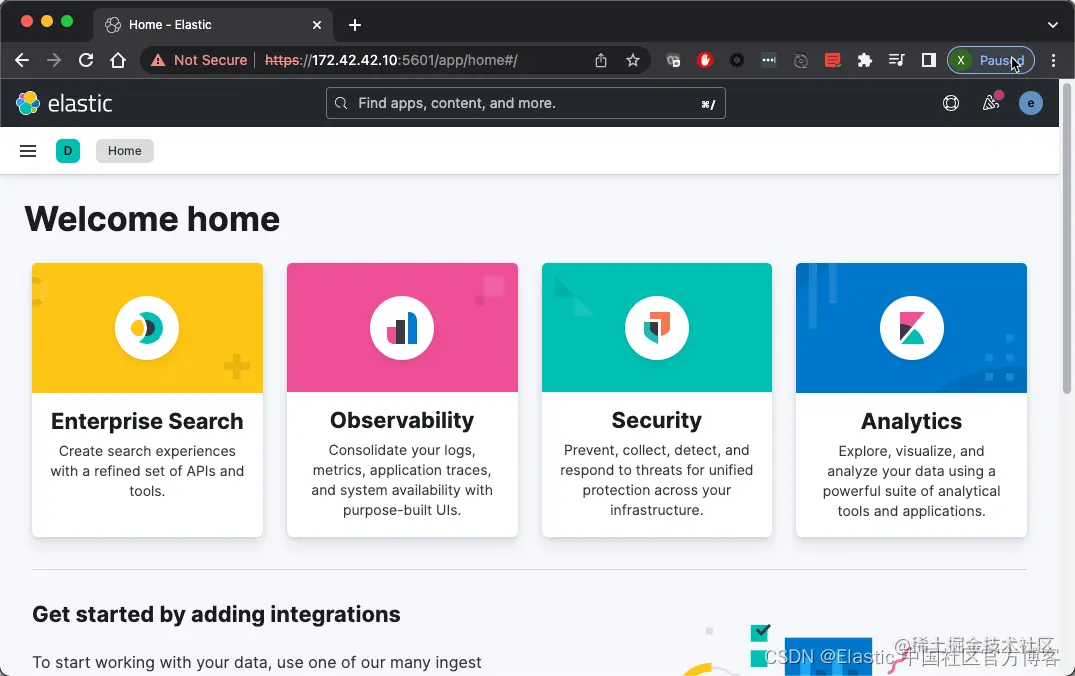The width and height of the screenshot is (1075, 676).
Task: Toggle the browser side panel
Action: pyautogui.click(x=928, y=60)
